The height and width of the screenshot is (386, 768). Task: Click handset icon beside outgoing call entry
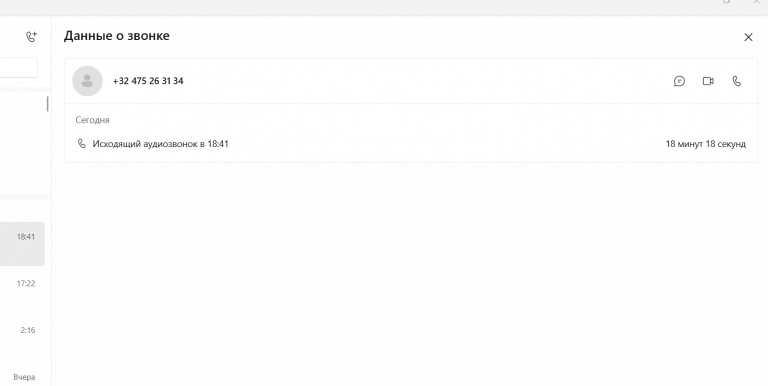tap(82, 144)
